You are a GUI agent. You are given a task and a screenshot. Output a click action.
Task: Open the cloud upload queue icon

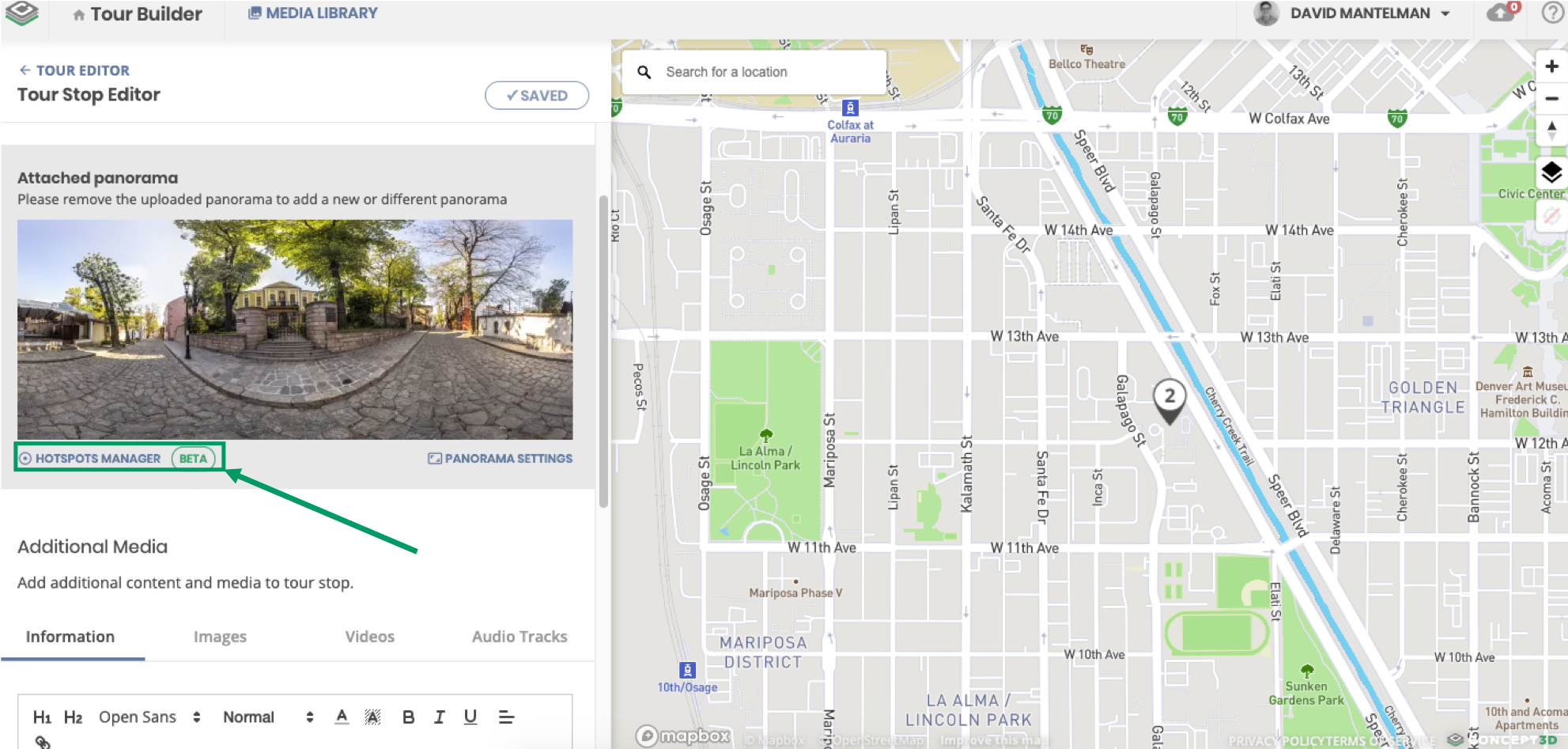pyautogui.click(x=1502, y=13)
